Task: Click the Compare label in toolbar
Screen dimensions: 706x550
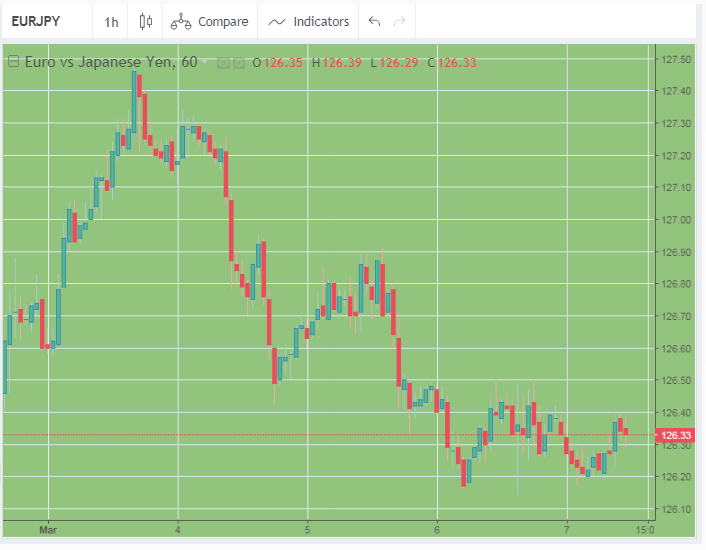Action: pos(223,21)
